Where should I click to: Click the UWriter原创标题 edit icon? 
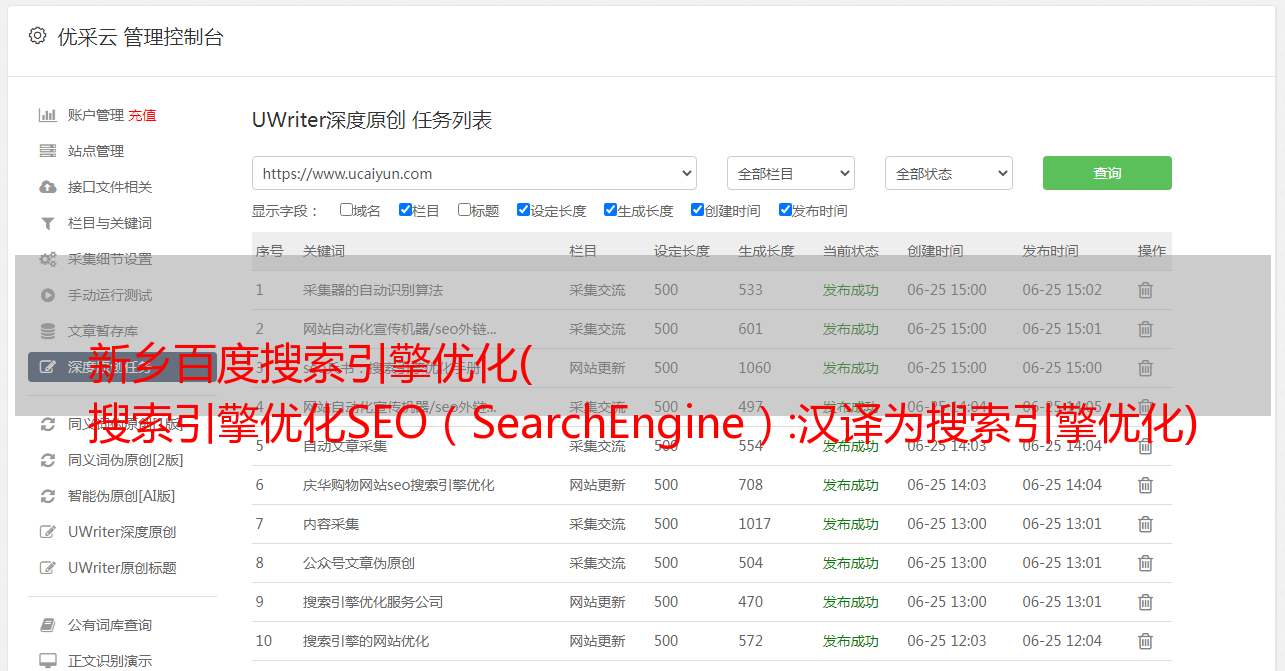point(47,568)
